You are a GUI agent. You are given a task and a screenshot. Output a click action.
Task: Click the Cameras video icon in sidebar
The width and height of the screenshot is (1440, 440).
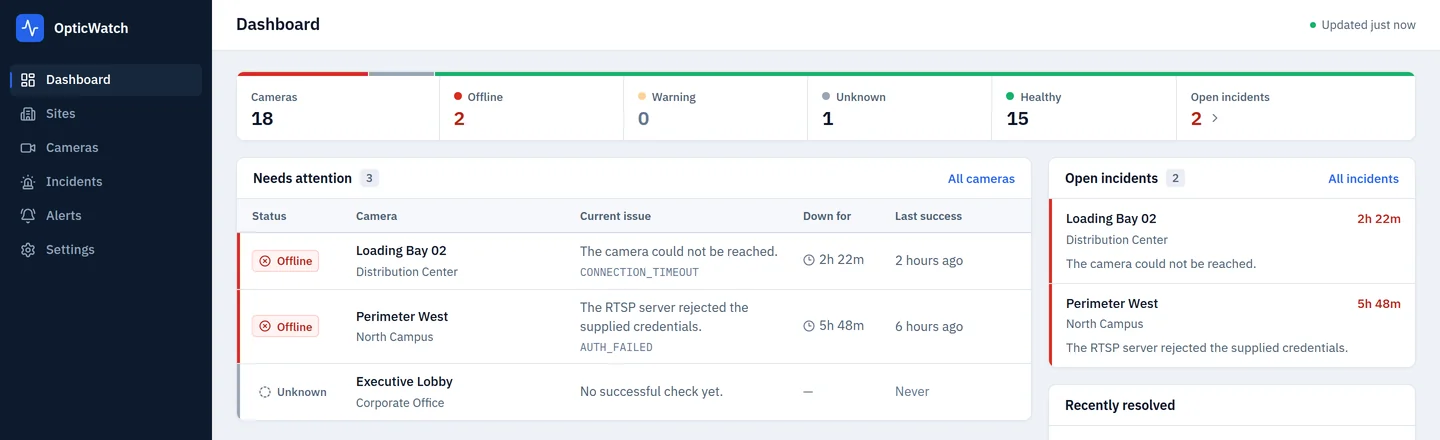point(28,148)
